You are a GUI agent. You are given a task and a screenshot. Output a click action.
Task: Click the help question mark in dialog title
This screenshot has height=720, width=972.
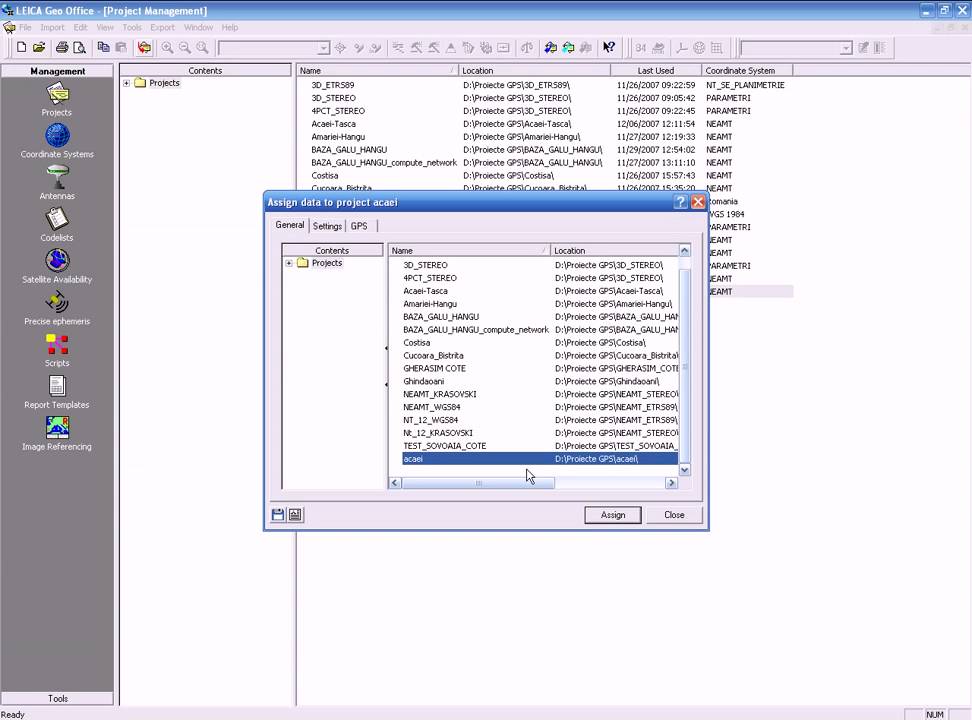pos(681,202)
